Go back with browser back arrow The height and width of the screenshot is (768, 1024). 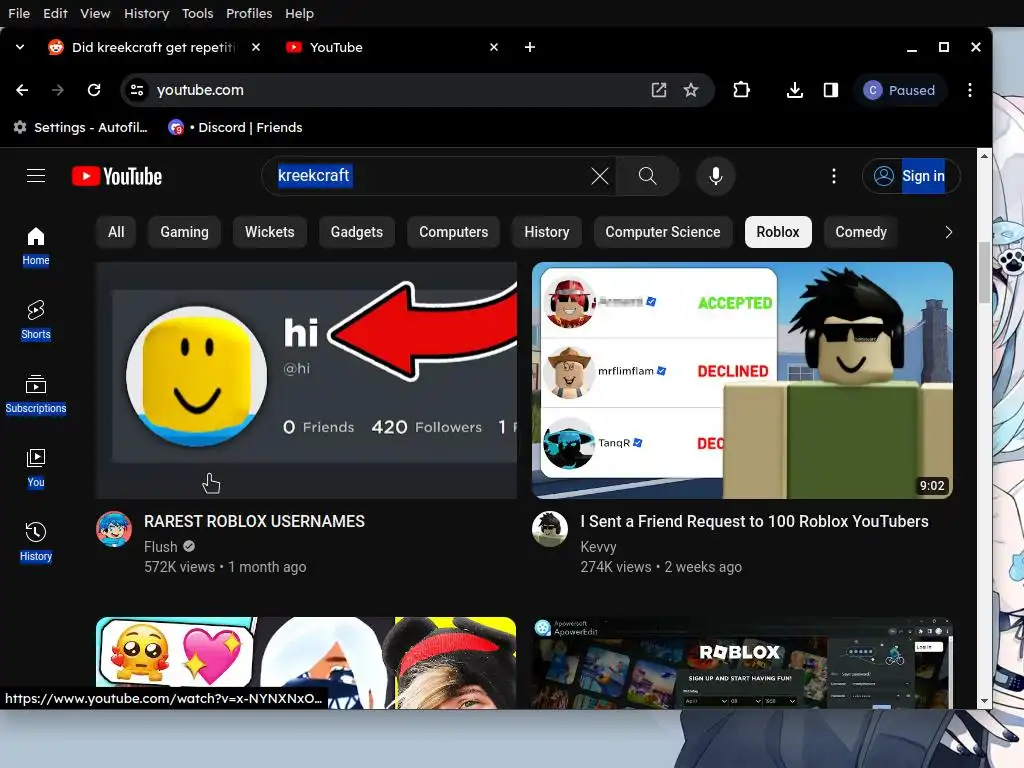22,90
